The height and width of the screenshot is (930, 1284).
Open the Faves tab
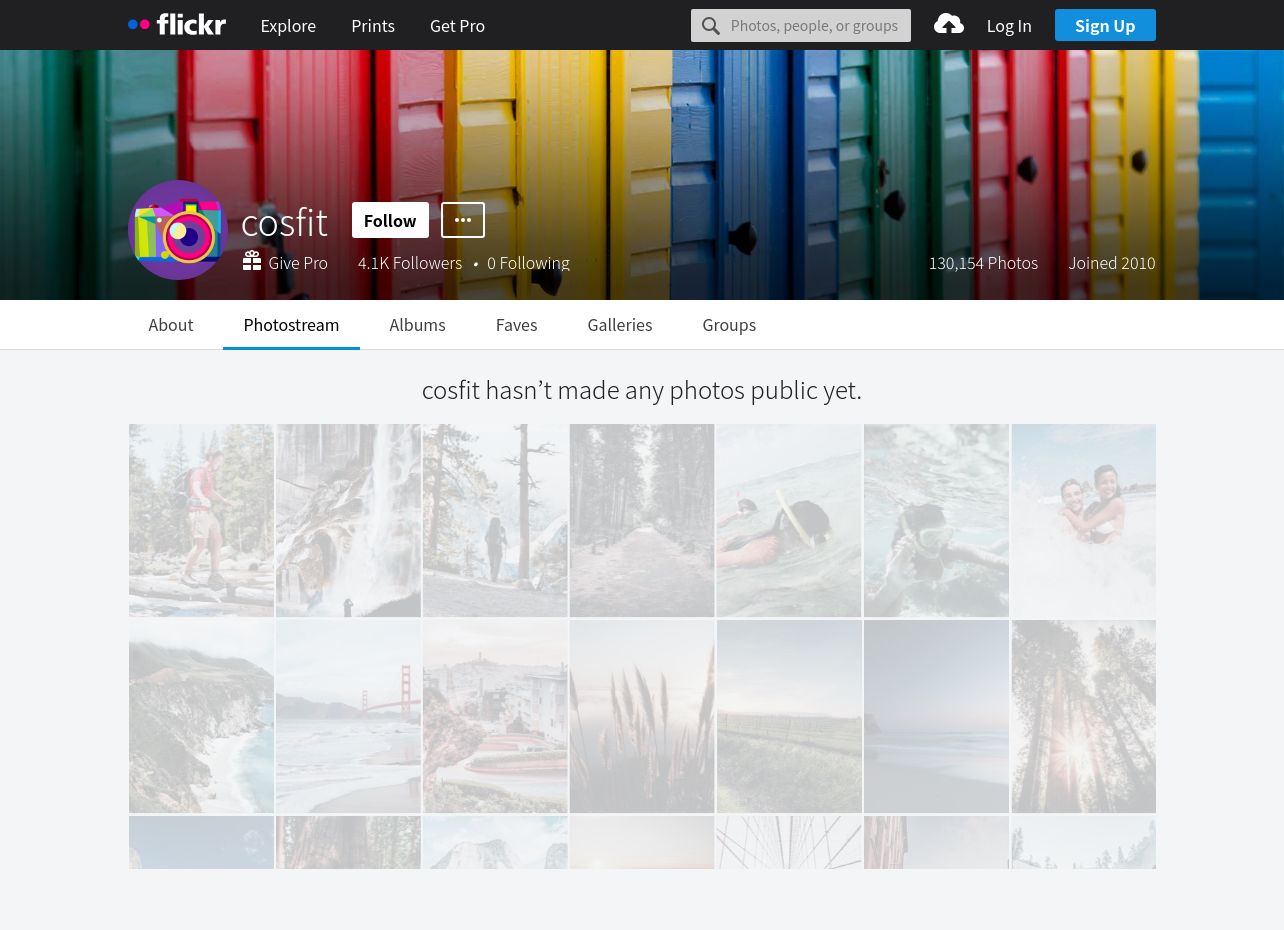click(516, 325)
